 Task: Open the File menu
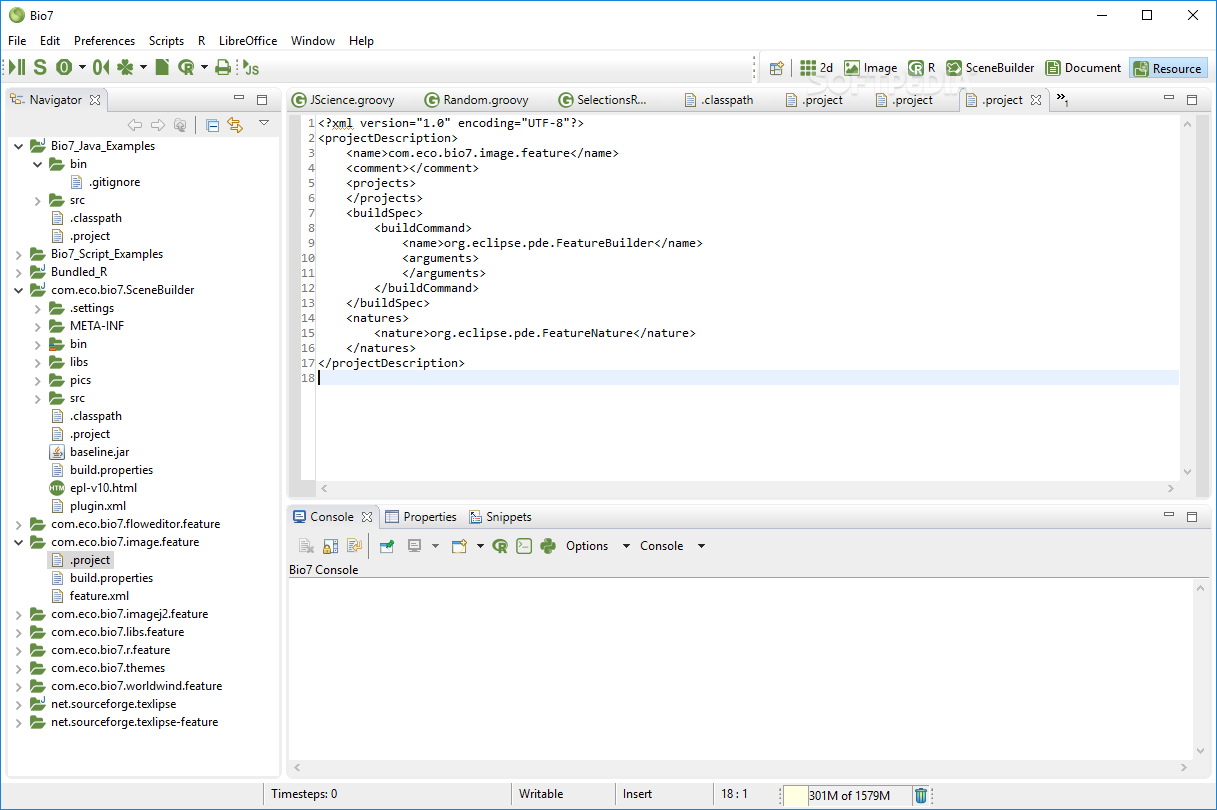coord(17,41)
